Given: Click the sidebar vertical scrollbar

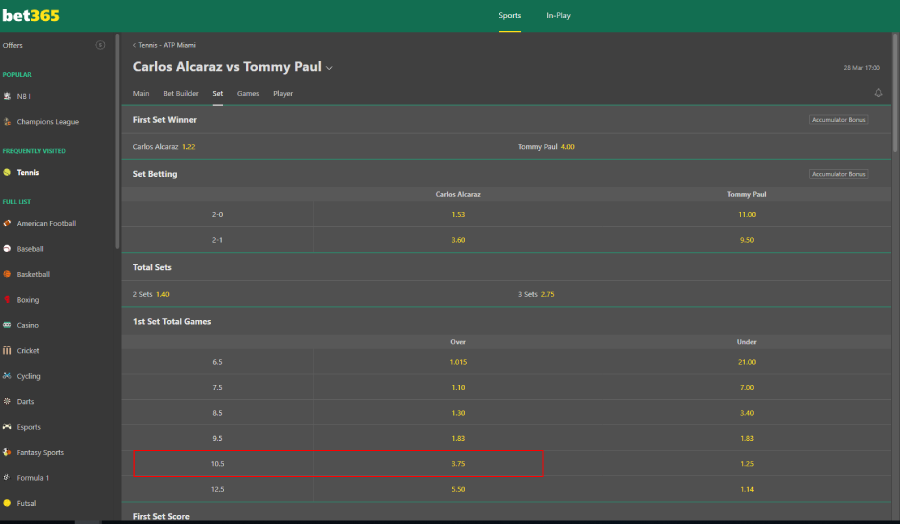Looking at the screenshot, I should [118, 141].
